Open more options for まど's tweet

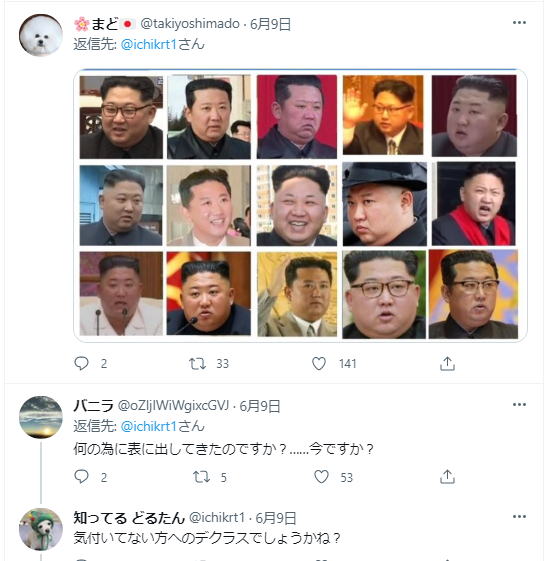(x=519, y=23)
